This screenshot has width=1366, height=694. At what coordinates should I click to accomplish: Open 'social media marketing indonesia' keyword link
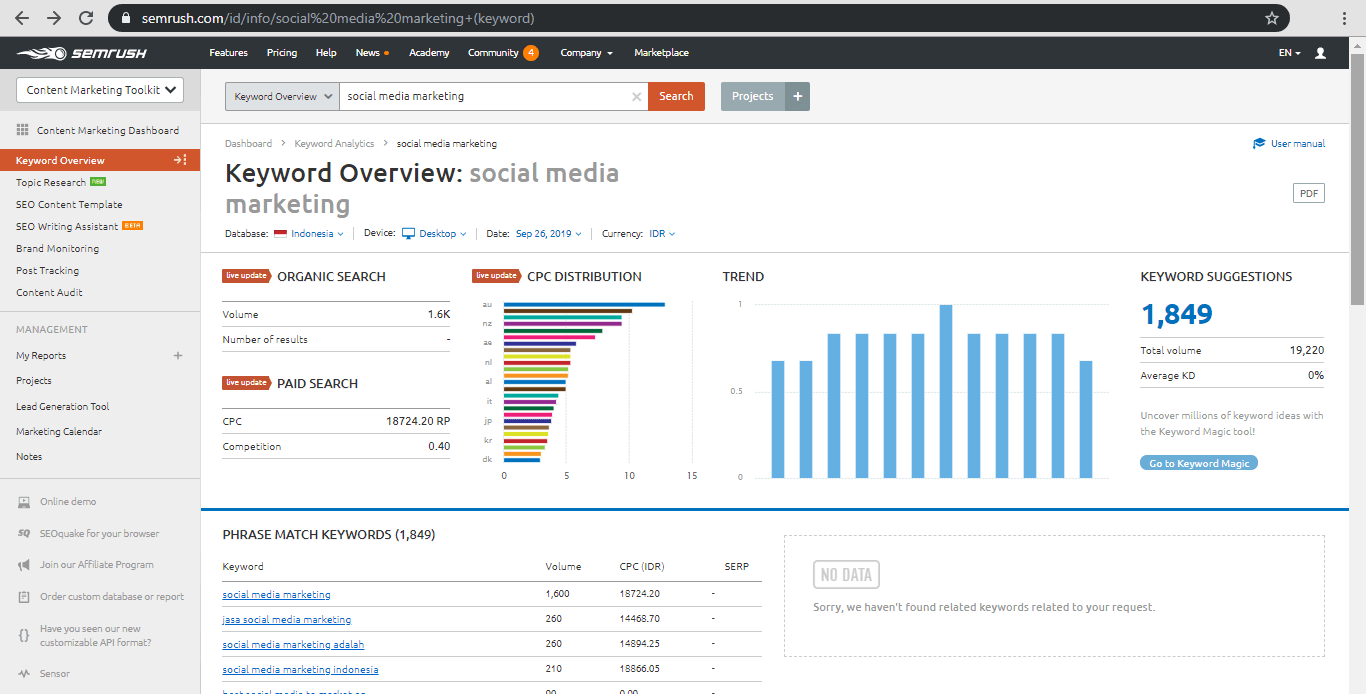pos(300,669)
